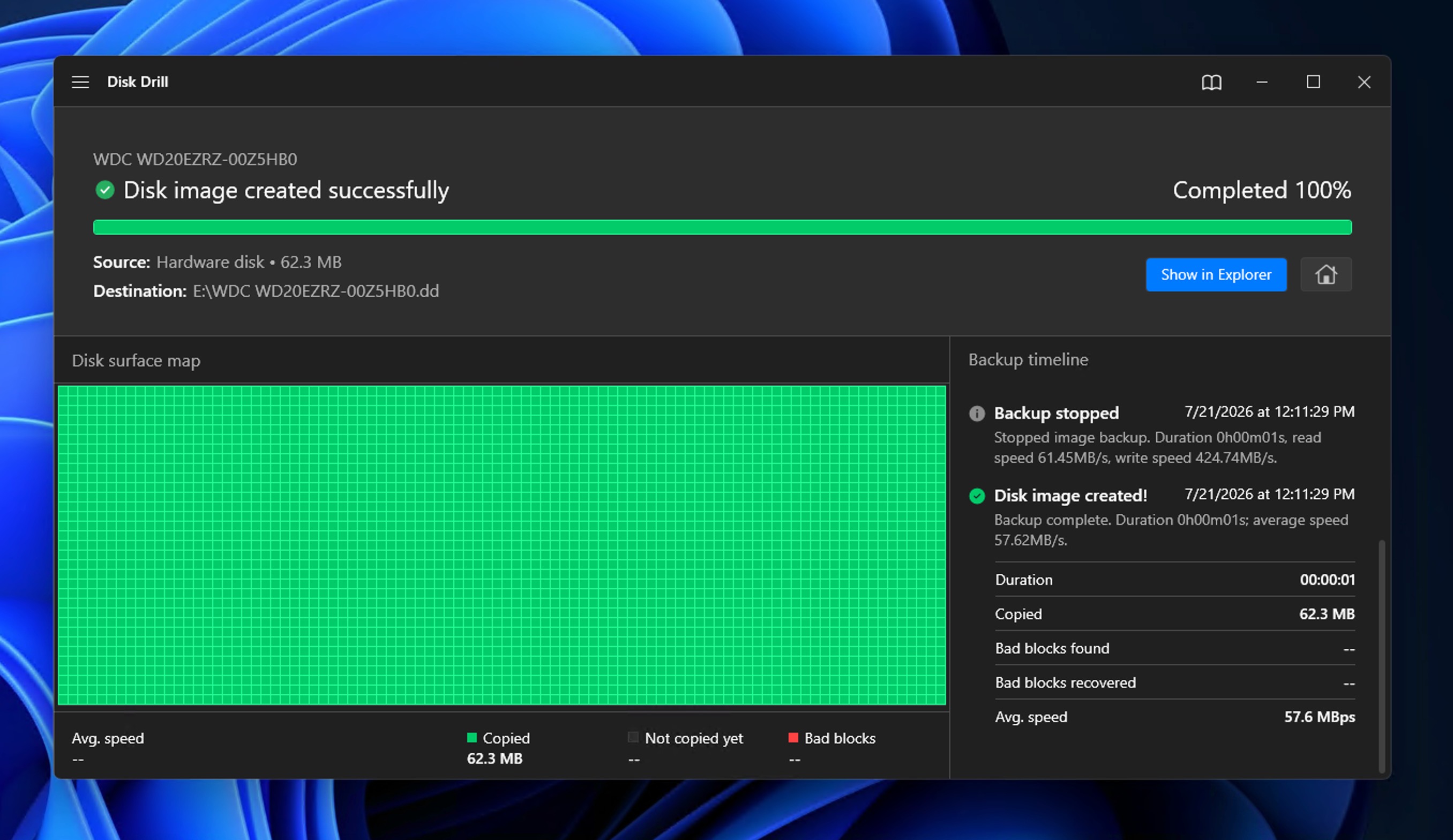The width and height of the screenshot is (1453, 840).
Task: Click the Backup complete average speed description
Action: click(1171, 530)
